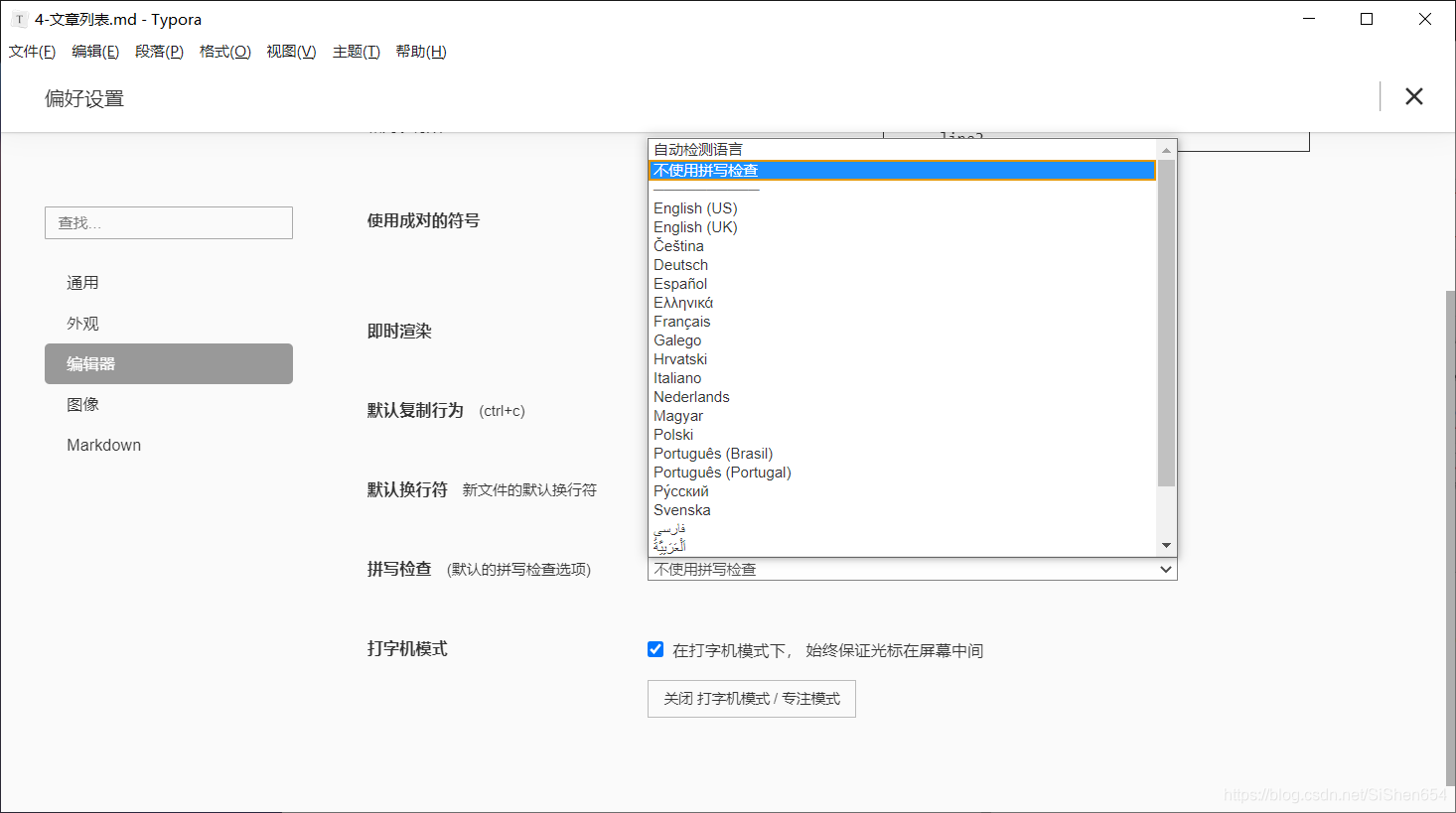Open the 帮助(H) menu
Screen dimensions: 1456x813
point(421,52)
